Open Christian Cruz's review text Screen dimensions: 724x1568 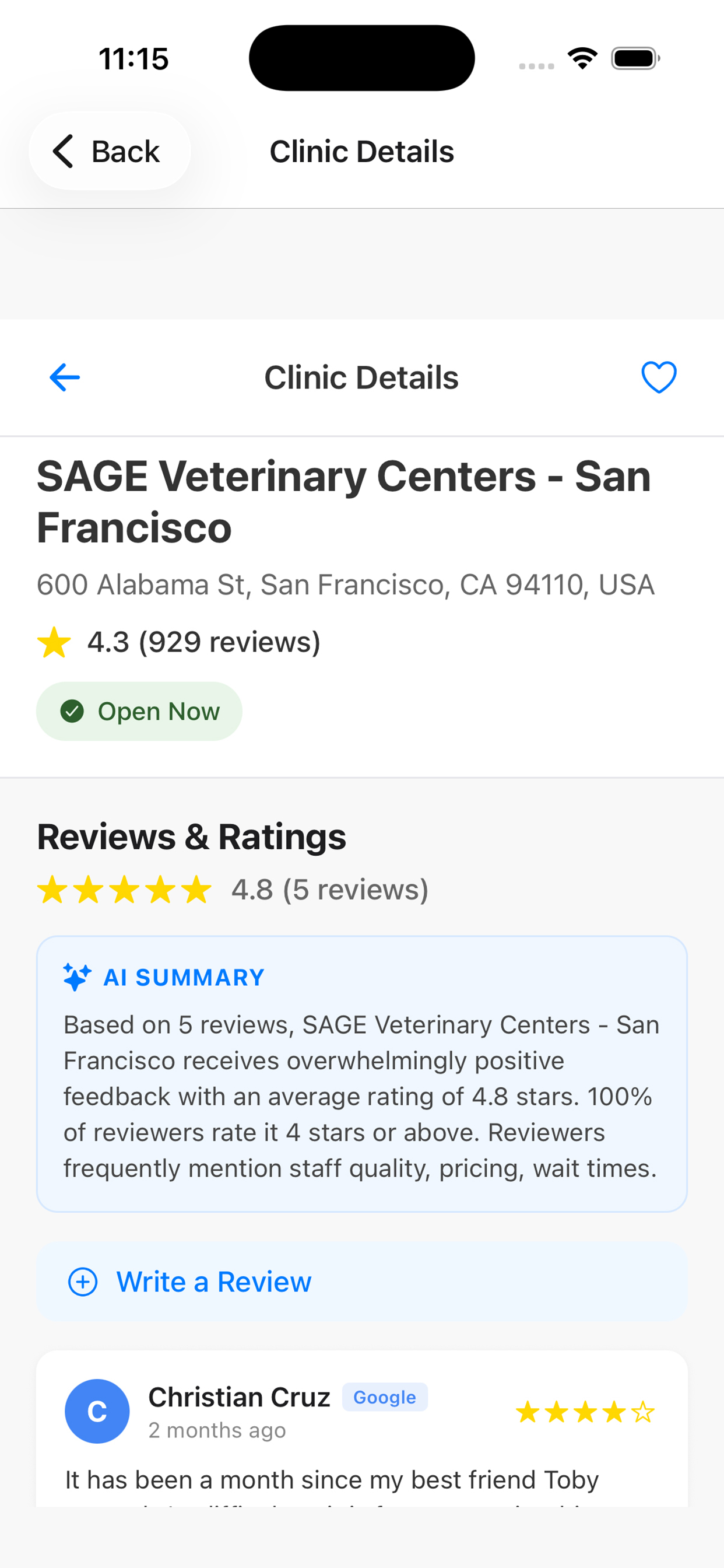[x=332, y=1480]
